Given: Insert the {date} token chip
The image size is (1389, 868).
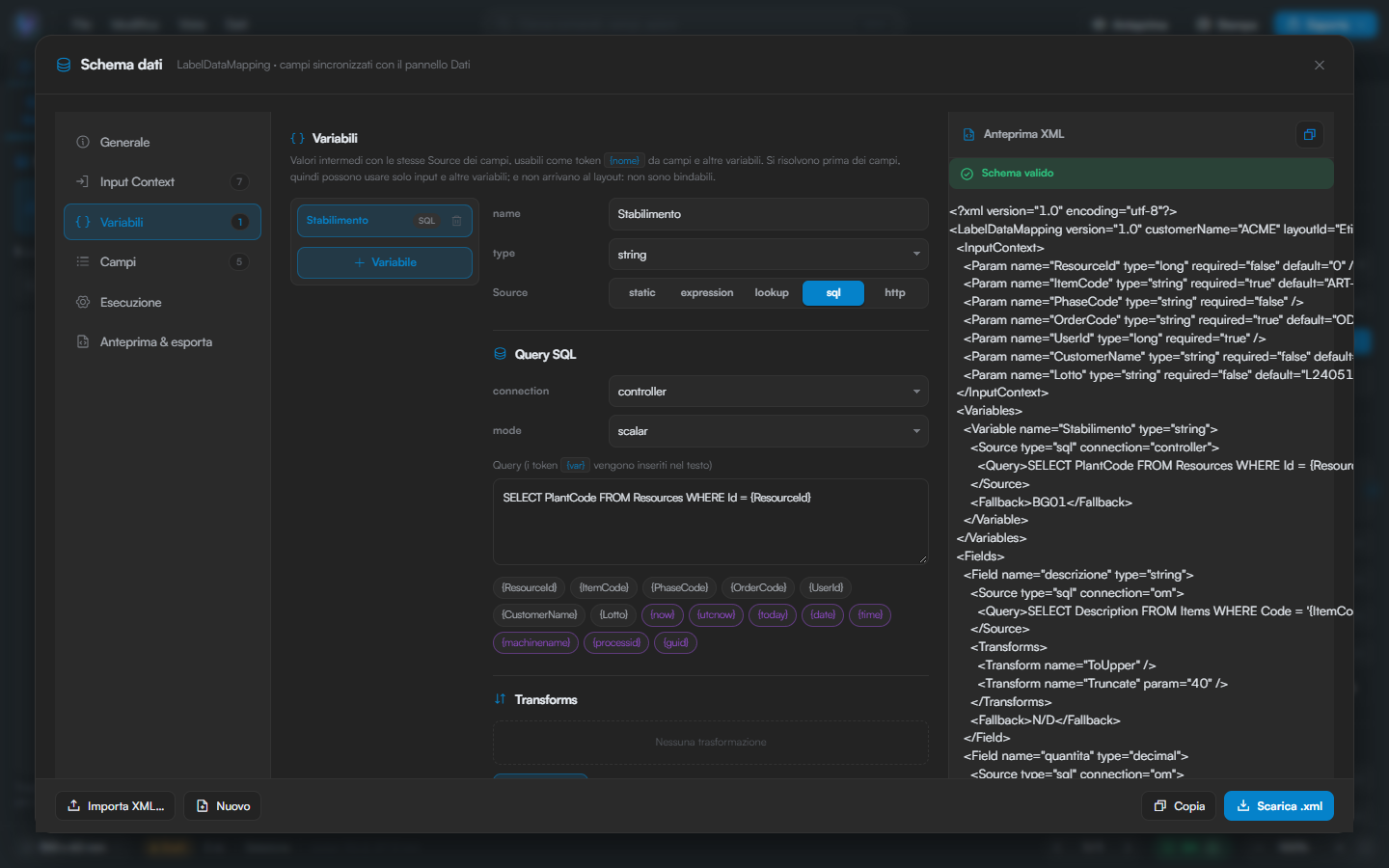Looking at the screenshot, I should tap(823, 615).
